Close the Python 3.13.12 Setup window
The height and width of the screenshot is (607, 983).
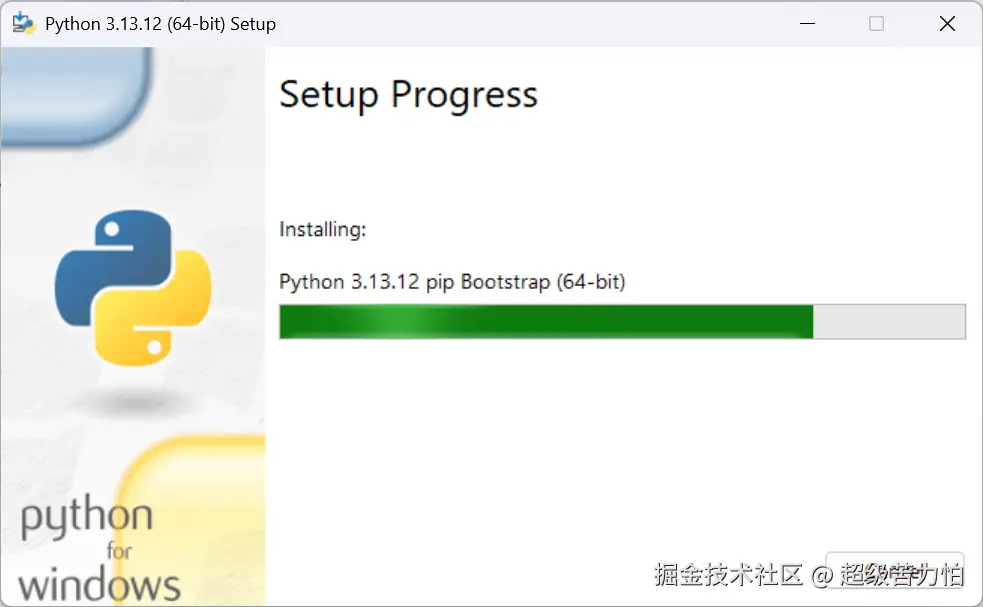click(947, 24)
